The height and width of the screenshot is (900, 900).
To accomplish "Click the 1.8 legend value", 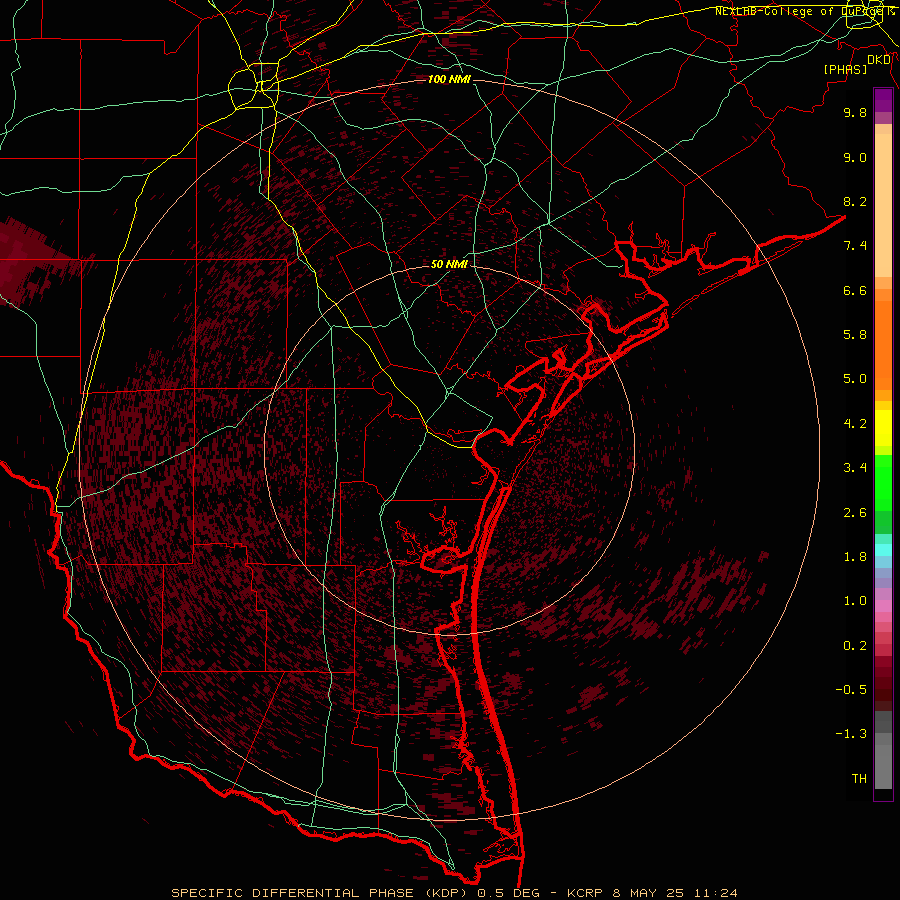I will pyautogui.click(x=855, y=557).
